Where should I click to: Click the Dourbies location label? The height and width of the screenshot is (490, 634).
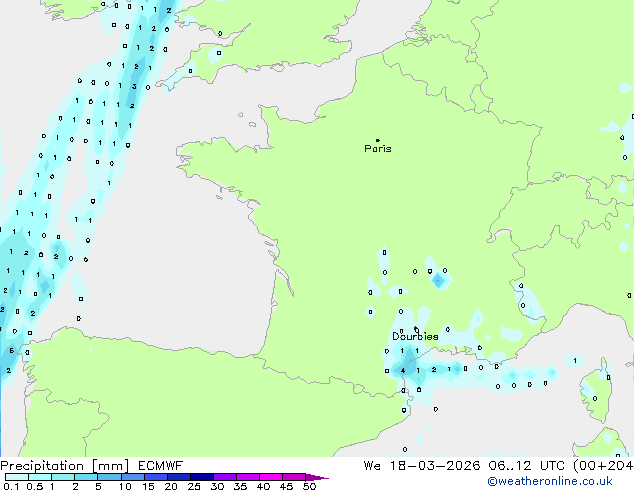(415, 336)
